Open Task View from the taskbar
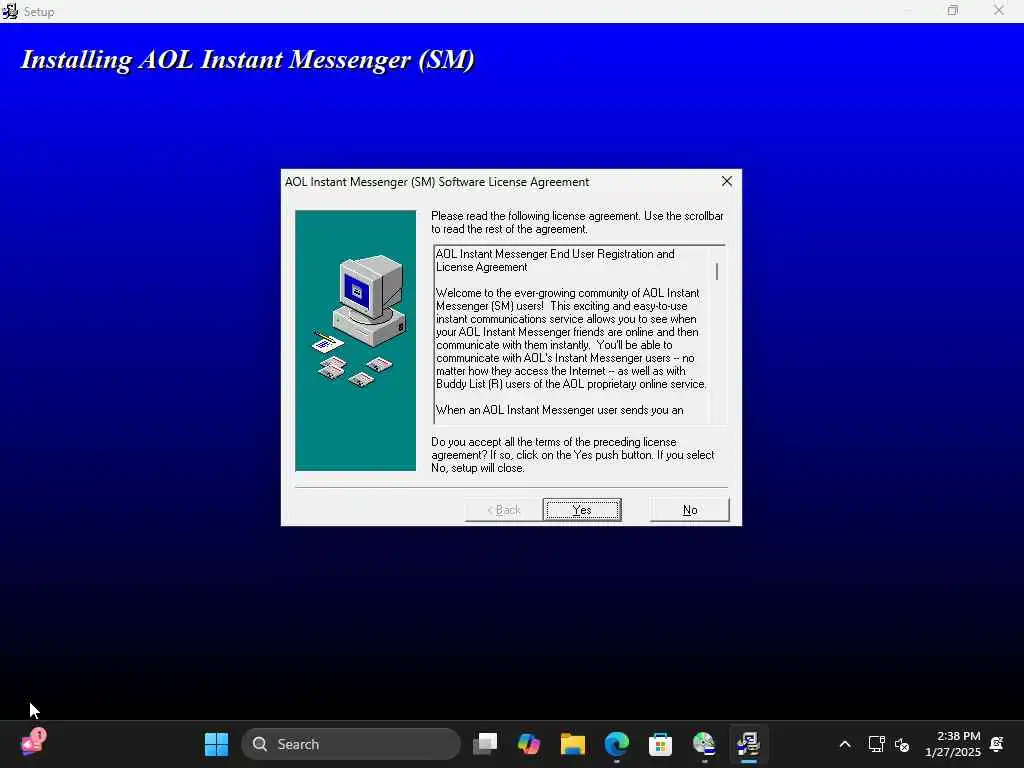 485,744
